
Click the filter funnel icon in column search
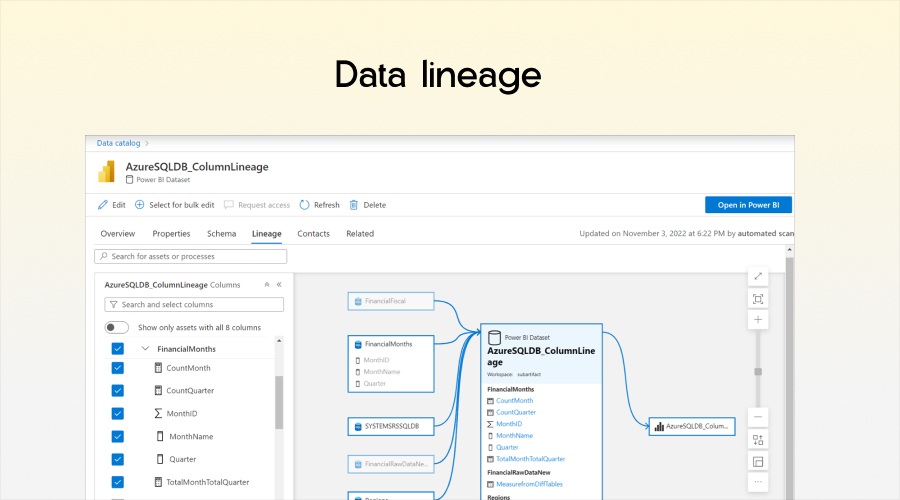[x=114, y=304]
